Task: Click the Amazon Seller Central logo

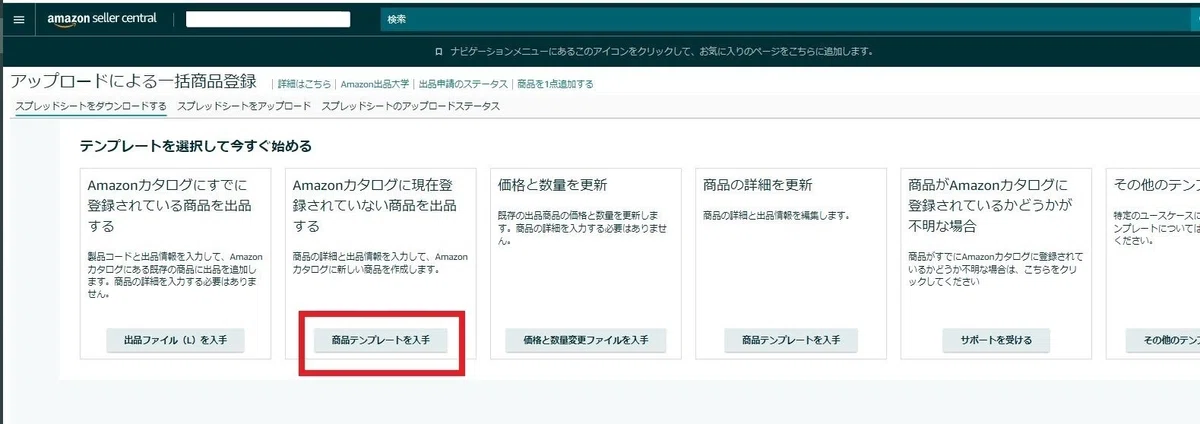Action: tap(102, 19)
